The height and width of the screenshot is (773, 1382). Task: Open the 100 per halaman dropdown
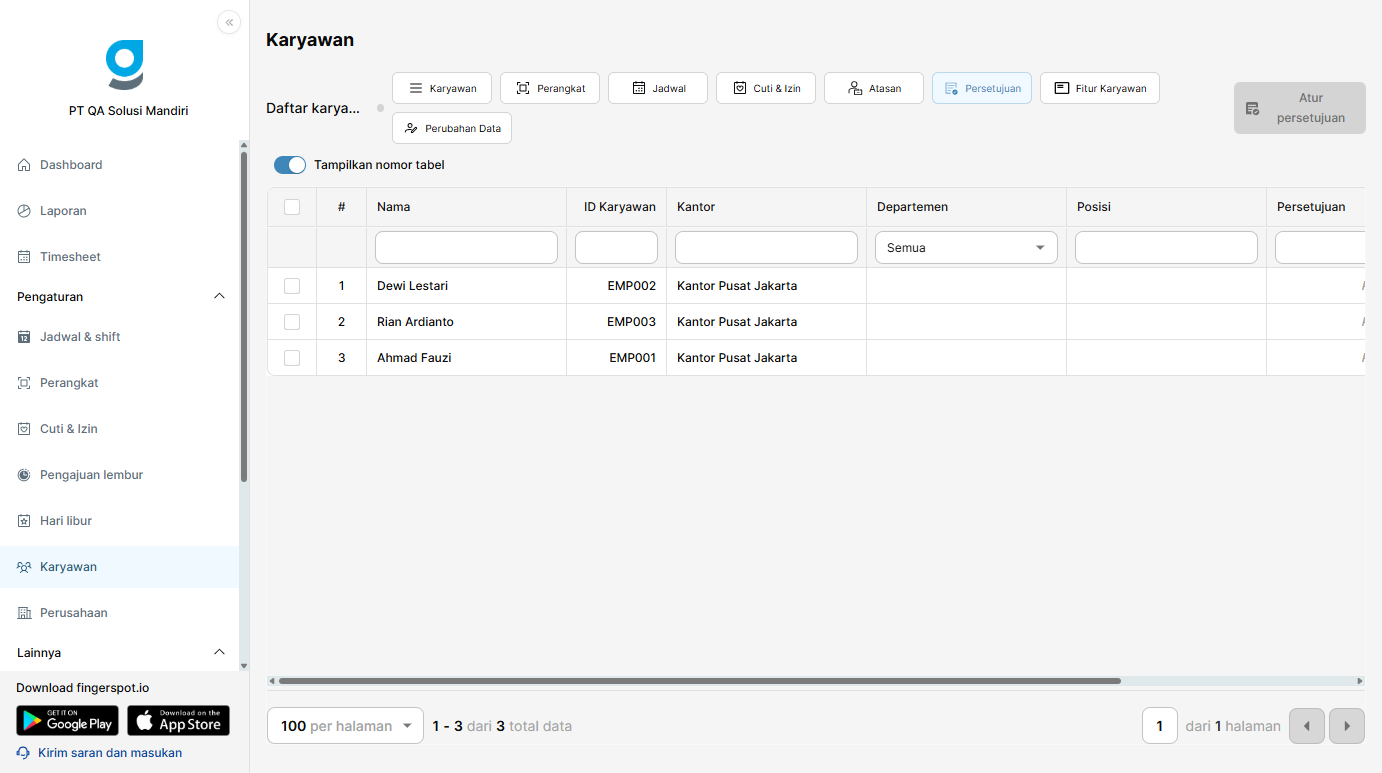[346, 726]
